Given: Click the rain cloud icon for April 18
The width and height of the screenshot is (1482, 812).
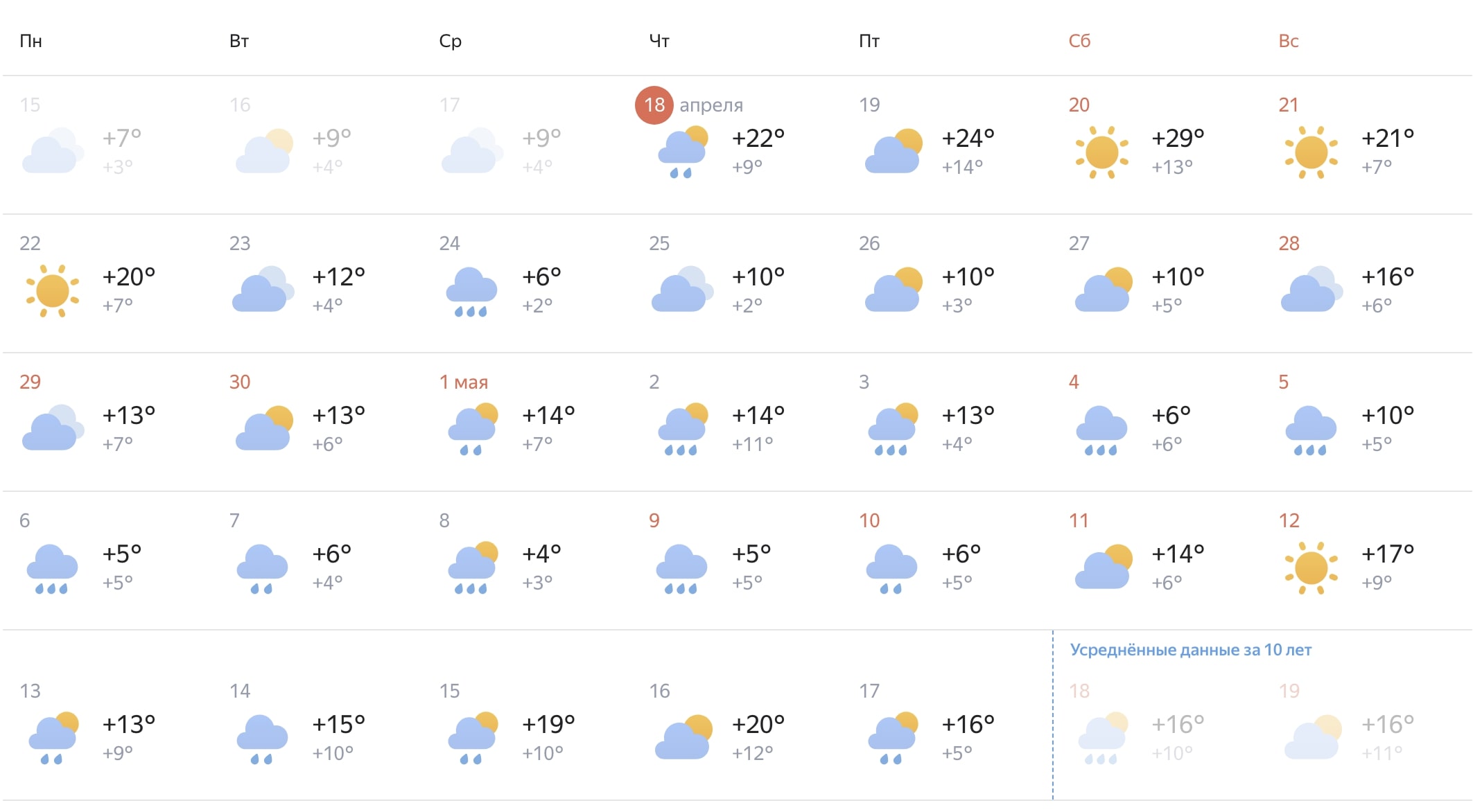Looking at the screenshot, I should coord(683,152).
